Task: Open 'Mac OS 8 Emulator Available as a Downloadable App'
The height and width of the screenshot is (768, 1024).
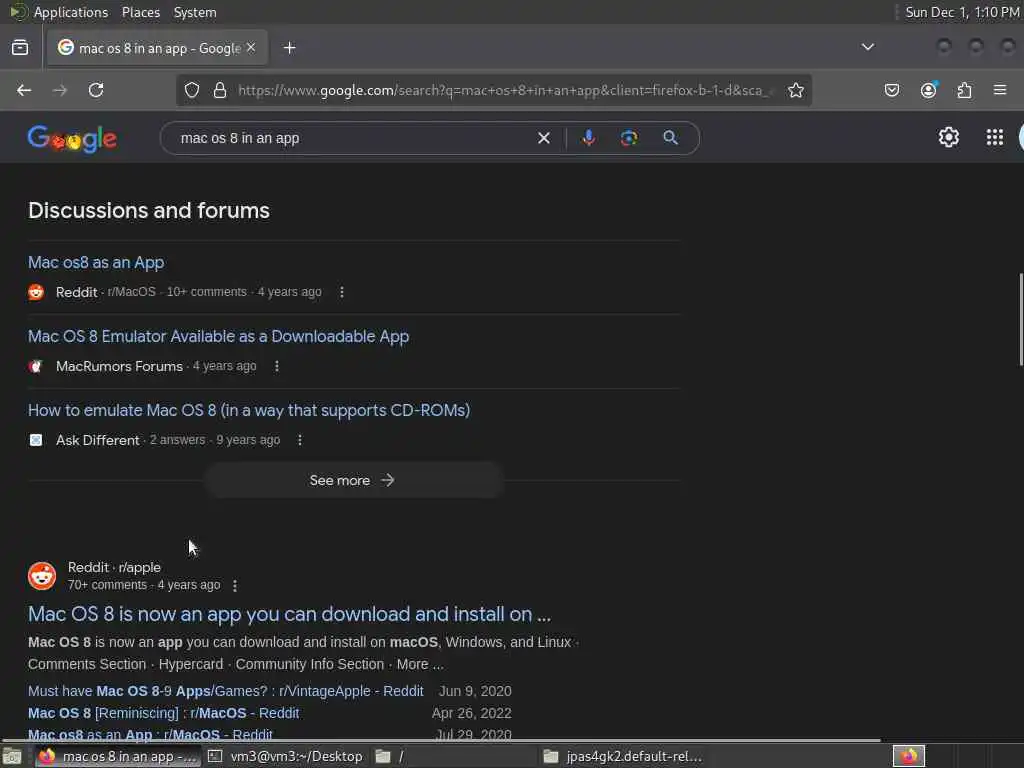Action: pos(218,336)
